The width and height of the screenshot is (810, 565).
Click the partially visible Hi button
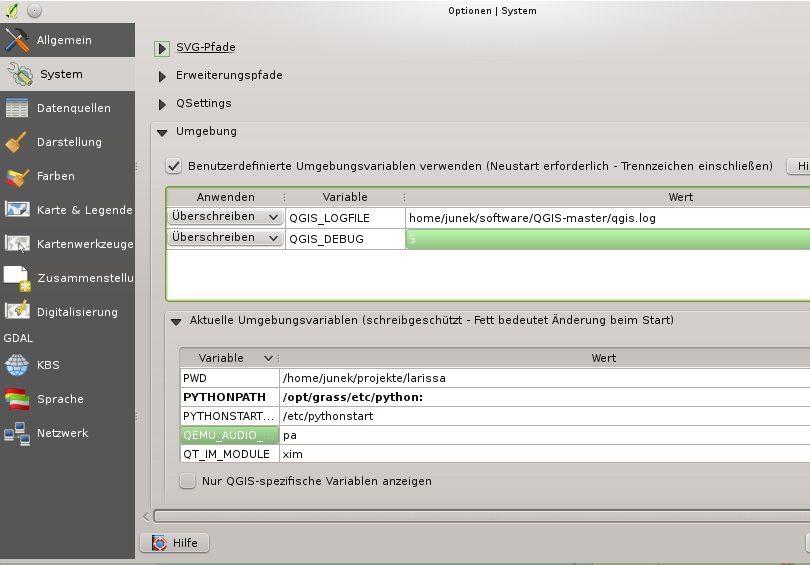point(799,166)
